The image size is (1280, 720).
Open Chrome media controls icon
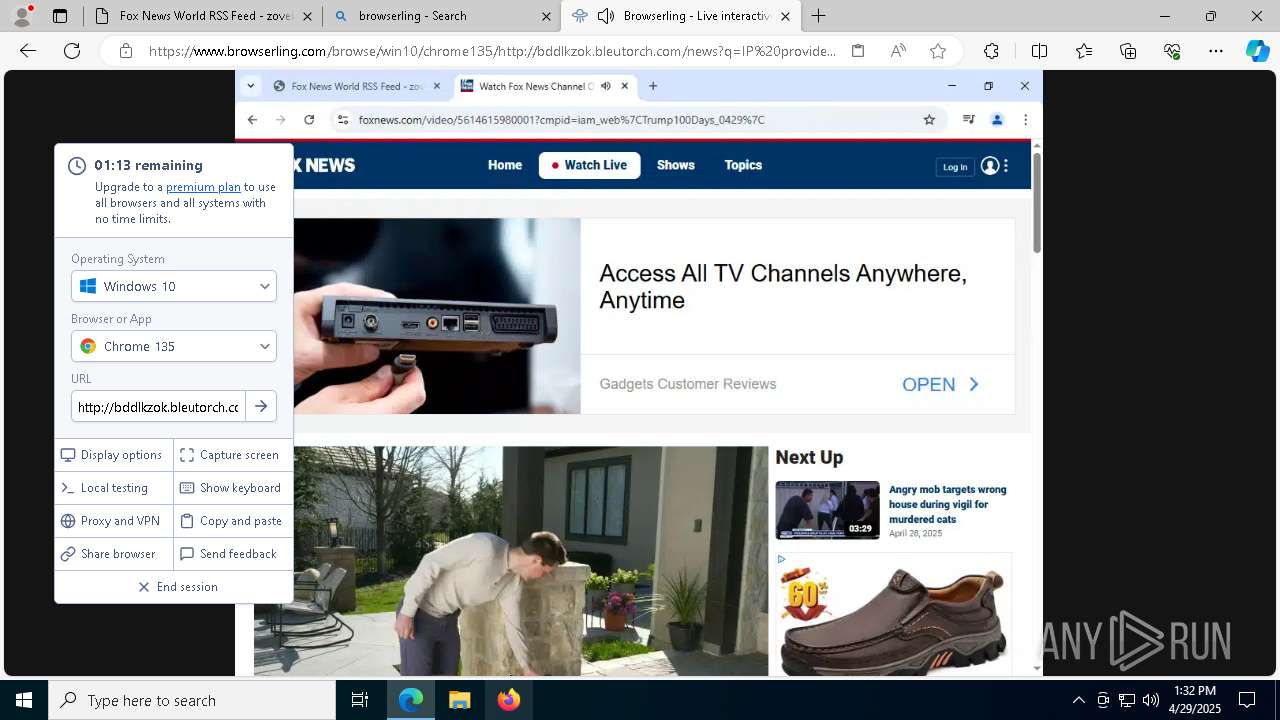coord(968,120)
